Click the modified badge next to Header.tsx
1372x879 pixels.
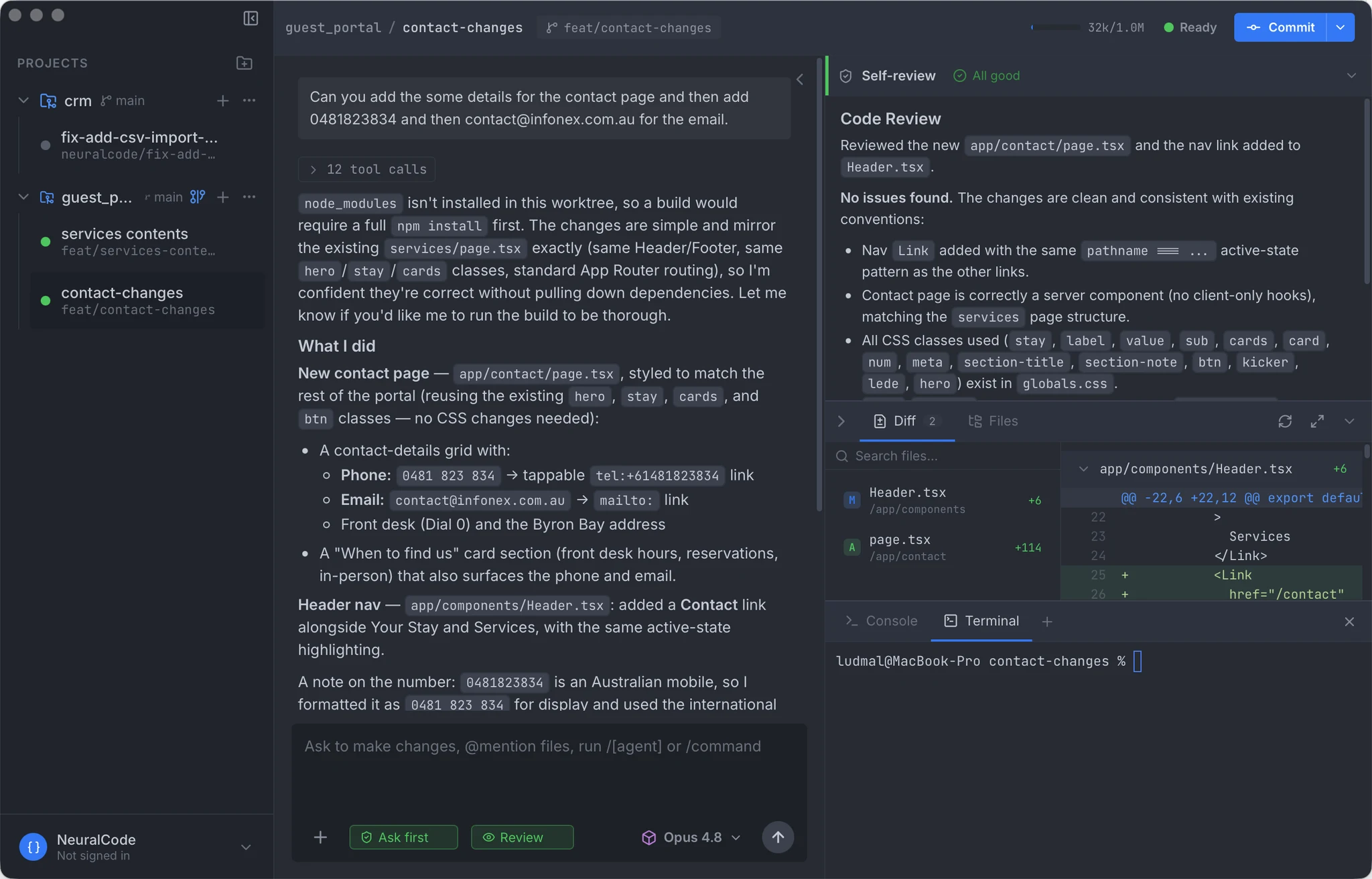(851, 500)
